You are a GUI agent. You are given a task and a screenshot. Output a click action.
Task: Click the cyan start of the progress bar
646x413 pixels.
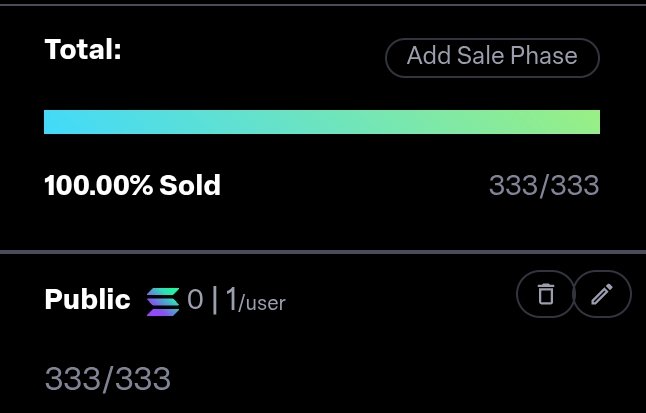point(54,122)
